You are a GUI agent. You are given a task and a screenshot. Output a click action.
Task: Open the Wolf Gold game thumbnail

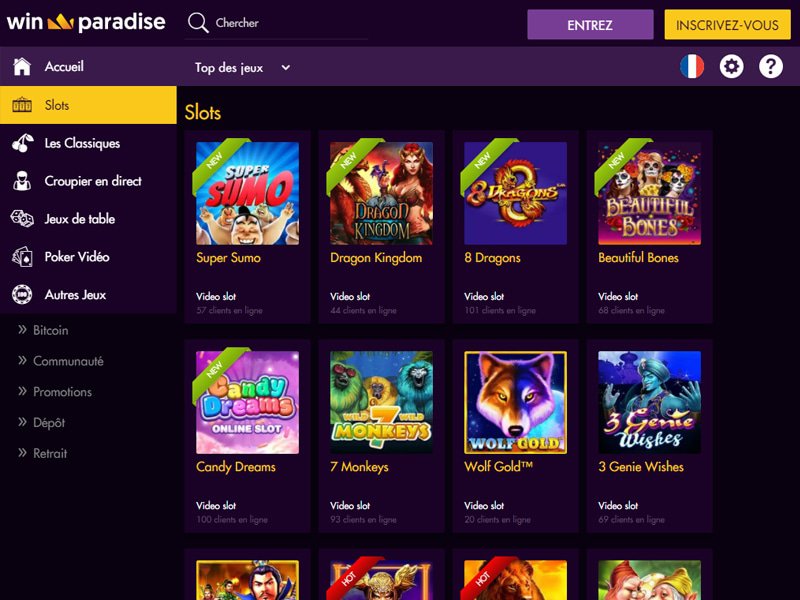[x=515, y=403]
